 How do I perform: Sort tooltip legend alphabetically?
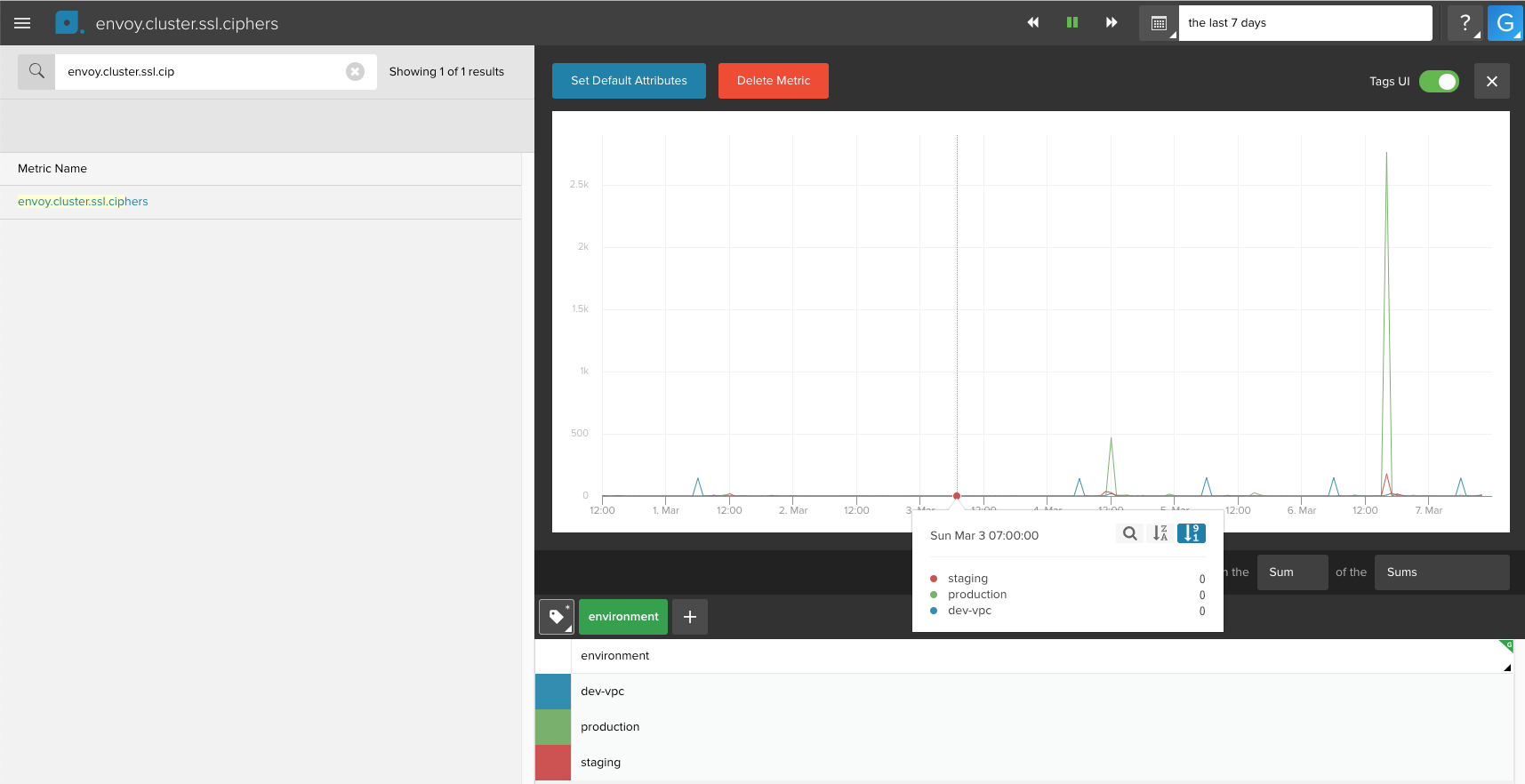tap(1160, 533)
